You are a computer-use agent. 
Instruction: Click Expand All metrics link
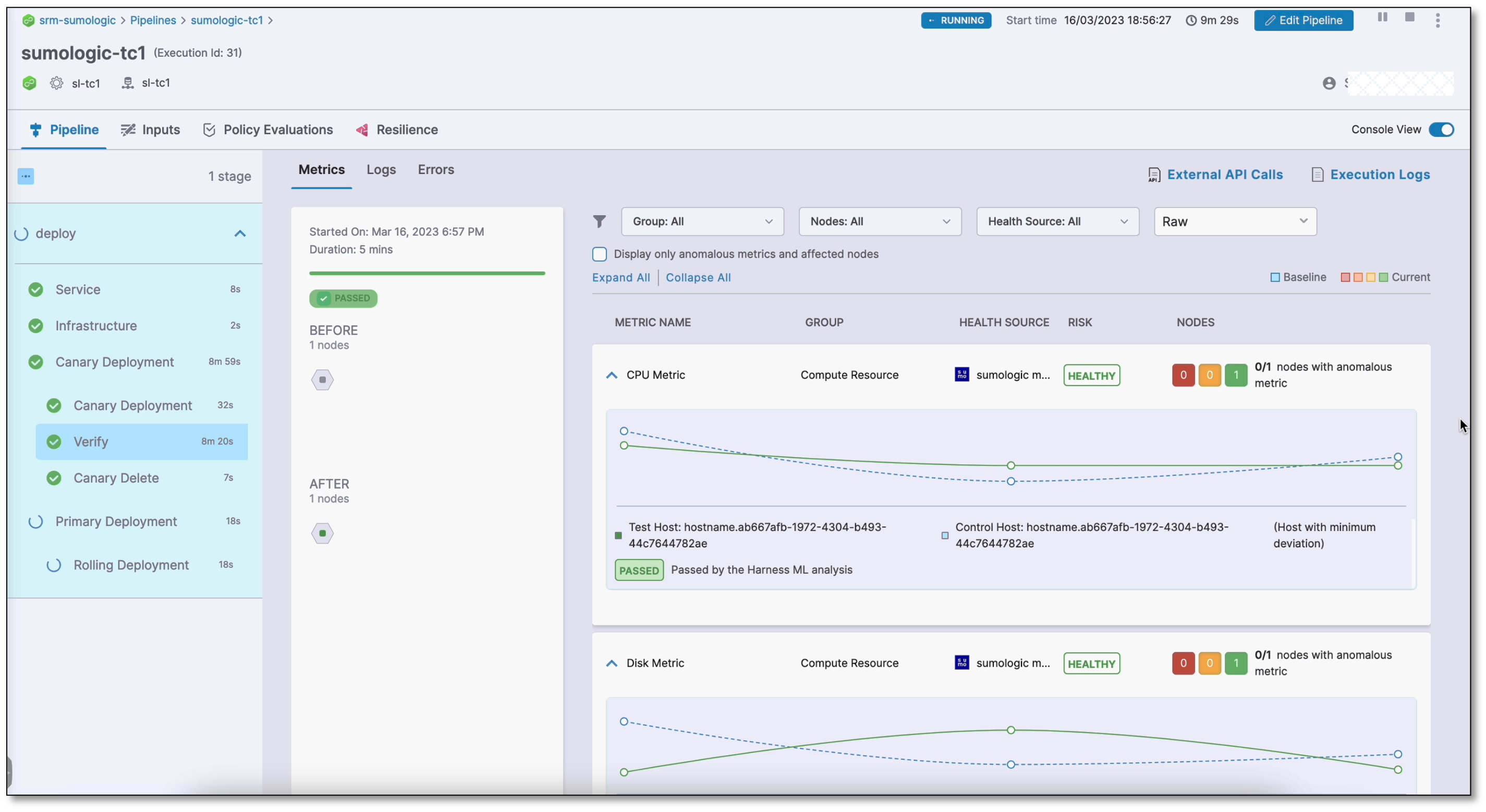click(621, 276)
